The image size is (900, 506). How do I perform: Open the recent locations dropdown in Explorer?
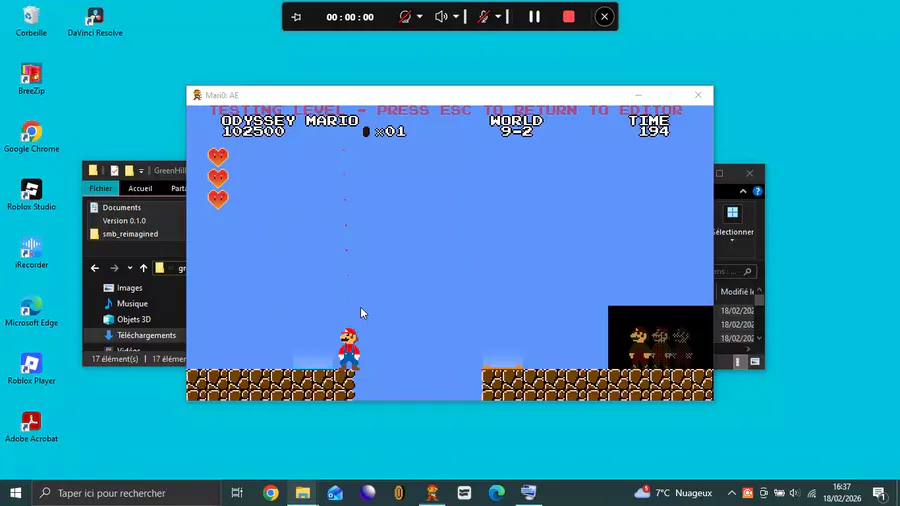[130, 268]
